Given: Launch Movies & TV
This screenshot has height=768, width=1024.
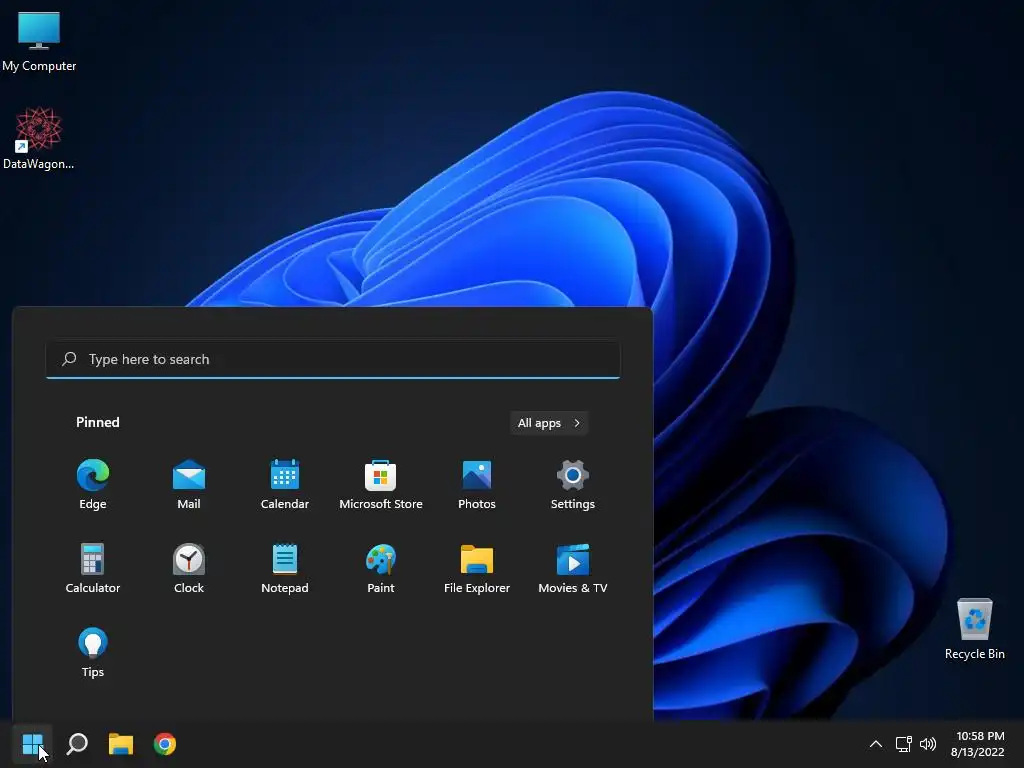Looking at the screenshot, I should click(573, 568).
